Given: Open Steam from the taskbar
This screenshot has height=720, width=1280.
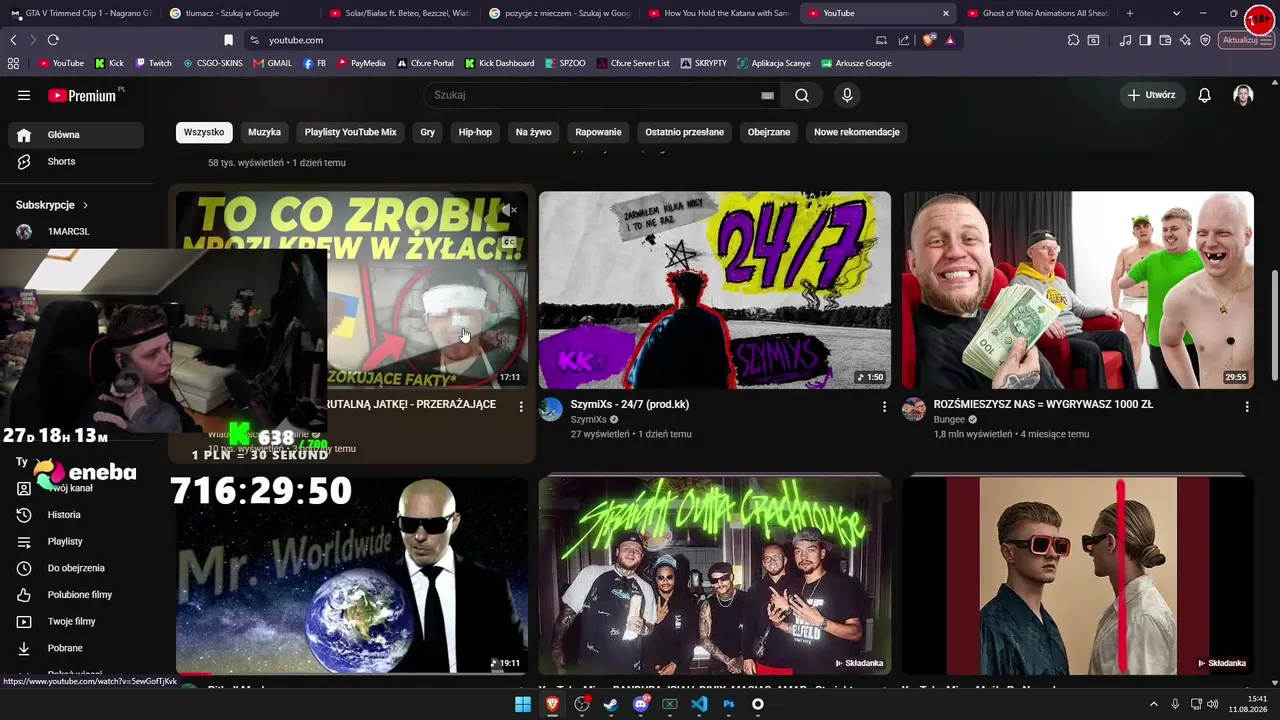Looking at the screenshot, I should tap(611, 704).
